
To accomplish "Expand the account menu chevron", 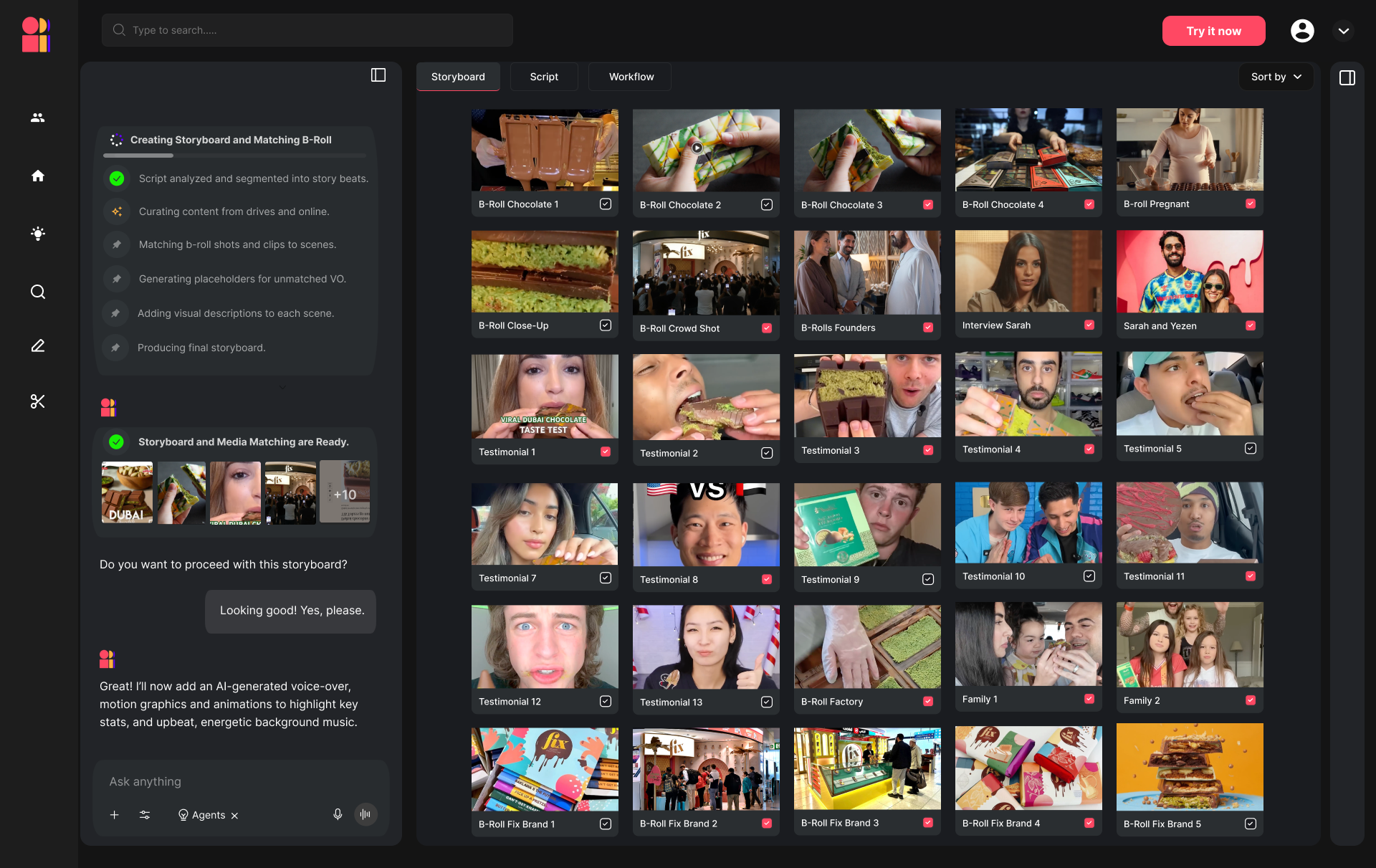I will pos(1344,31).
